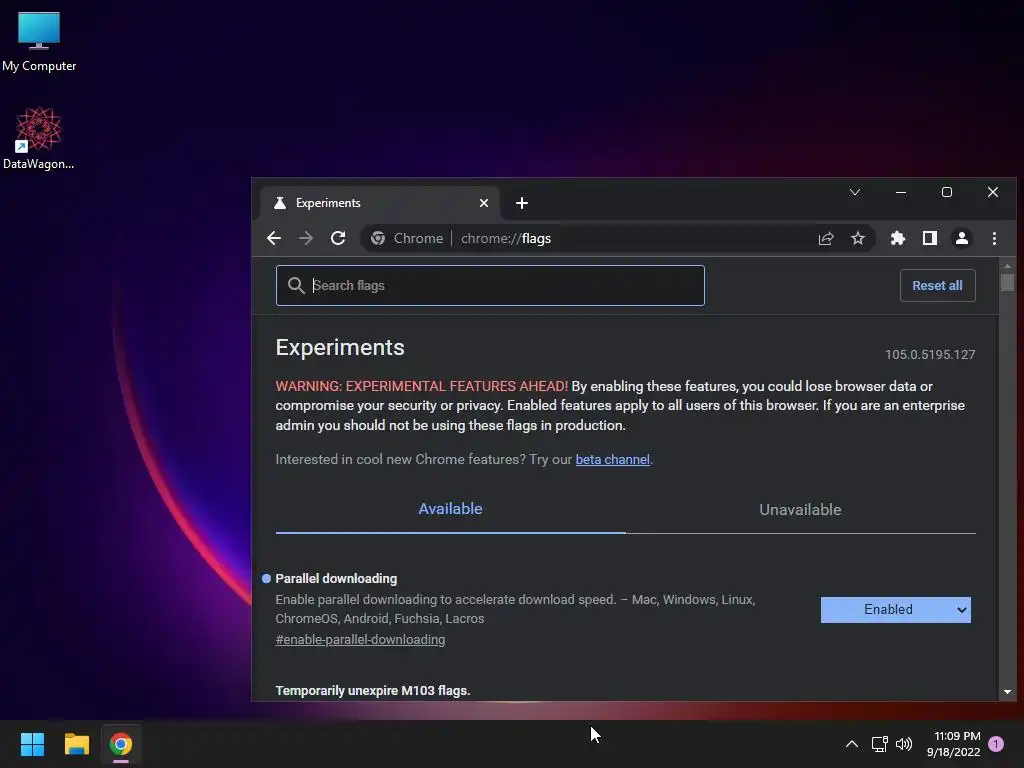1024x768 pixels.
Task: Click the page scrollbar up arrow
Action: [x=1007, y=266]
